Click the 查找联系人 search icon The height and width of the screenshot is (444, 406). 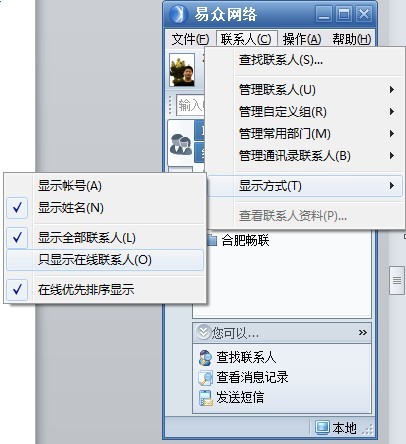point(205,358)
